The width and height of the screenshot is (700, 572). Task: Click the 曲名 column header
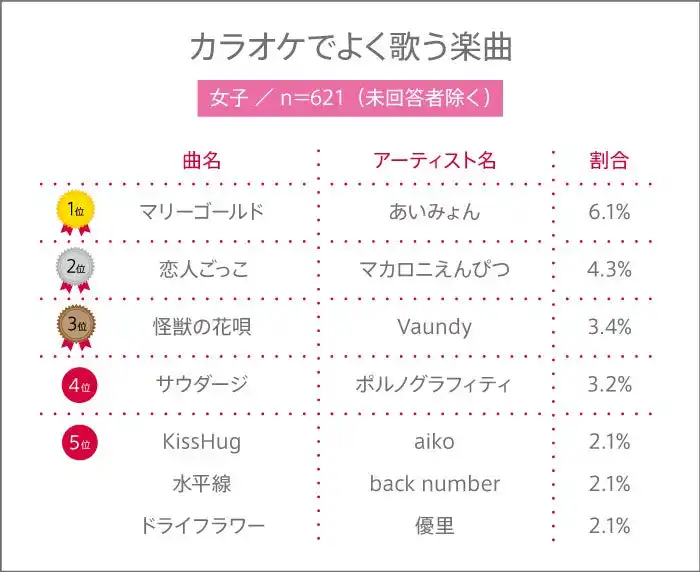point(202,160)
